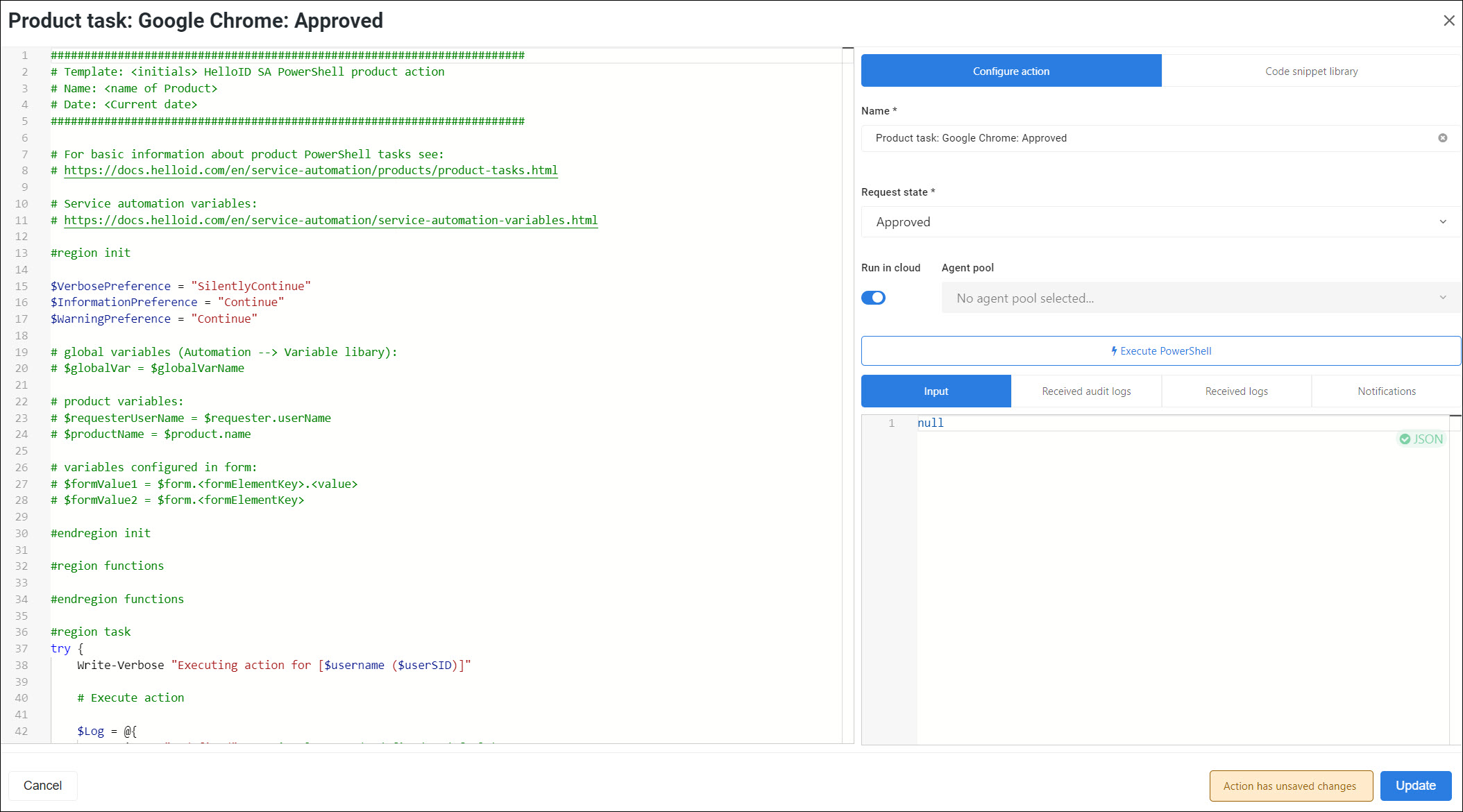This screenshot has height=812, width=1463.
Task: Open the Code snippet library tab
Action: click(1311, 71)
